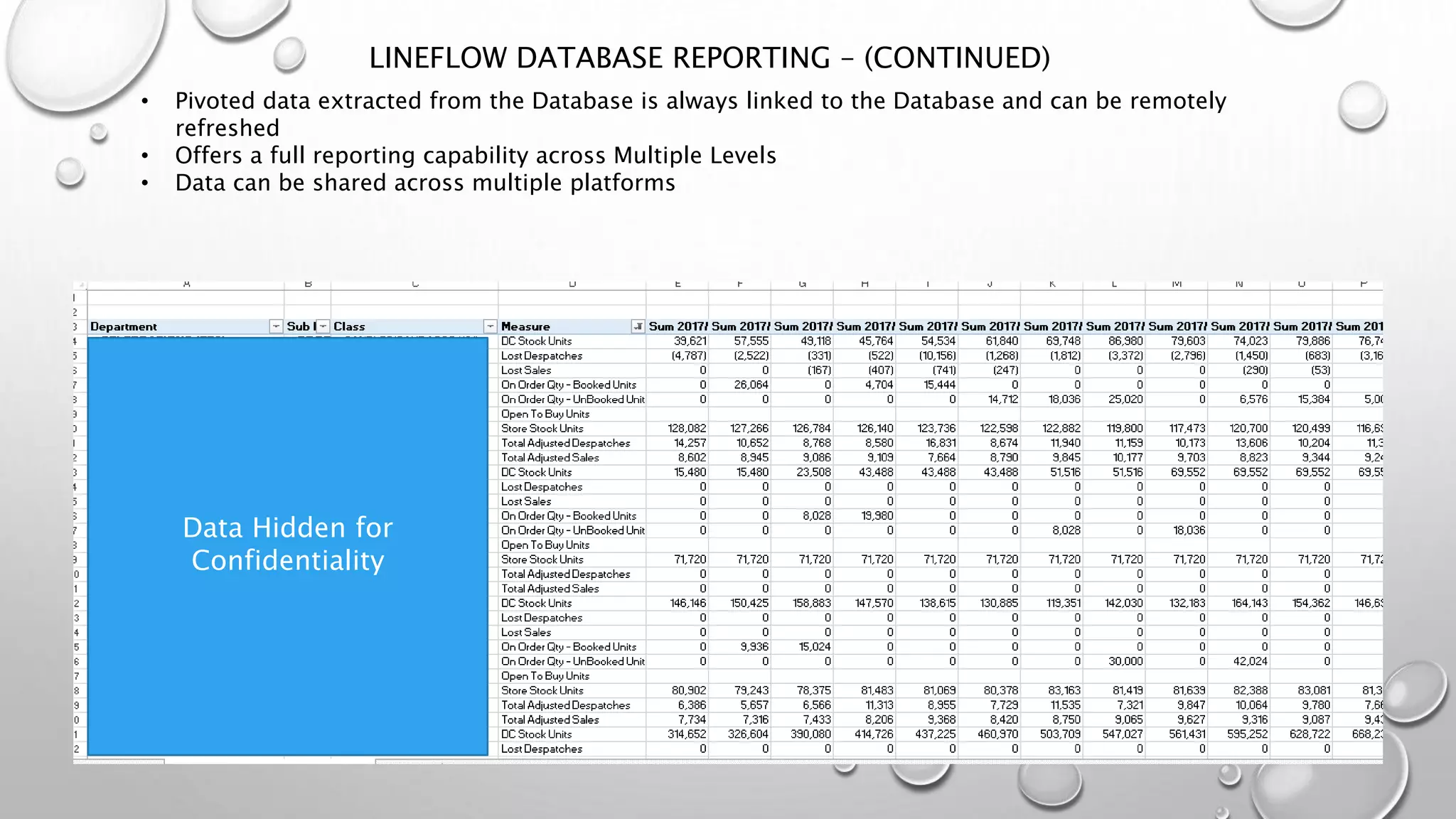Select the first DC Stock Units cell

click(536, 341)
